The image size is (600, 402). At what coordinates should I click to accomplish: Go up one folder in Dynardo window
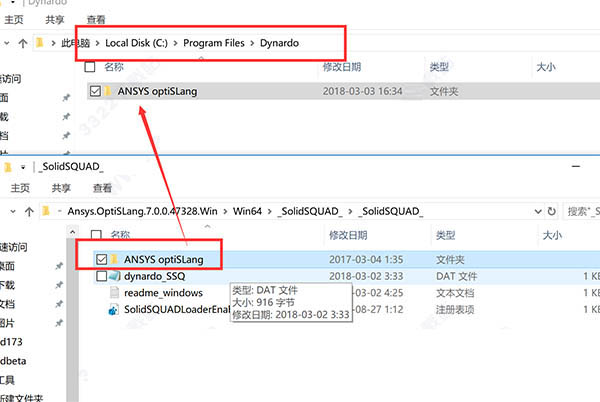pyautogui.click(x=23, y=43)
